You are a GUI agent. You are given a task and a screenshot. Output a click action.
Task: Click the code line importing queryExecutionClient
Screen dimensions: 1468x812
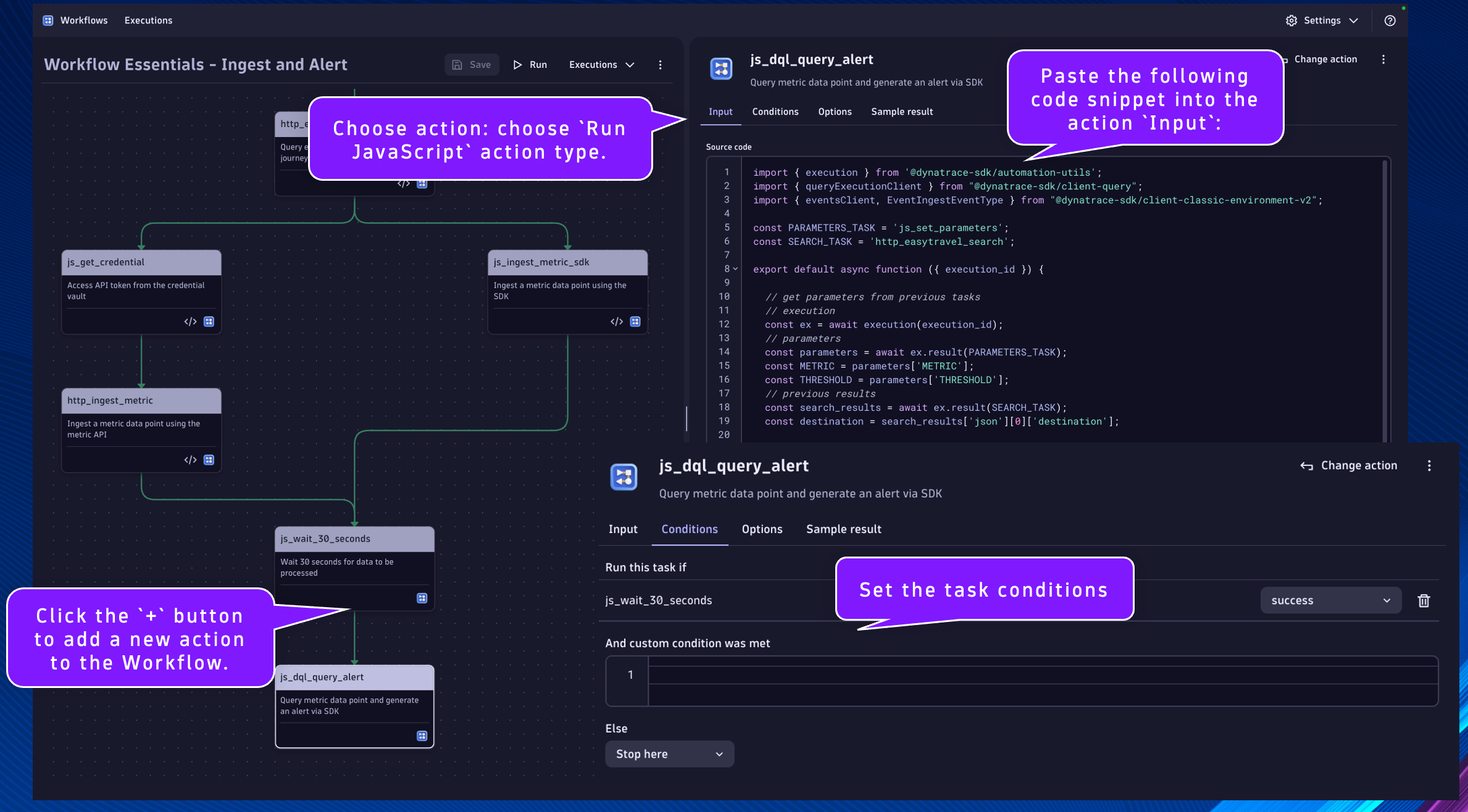948,186
